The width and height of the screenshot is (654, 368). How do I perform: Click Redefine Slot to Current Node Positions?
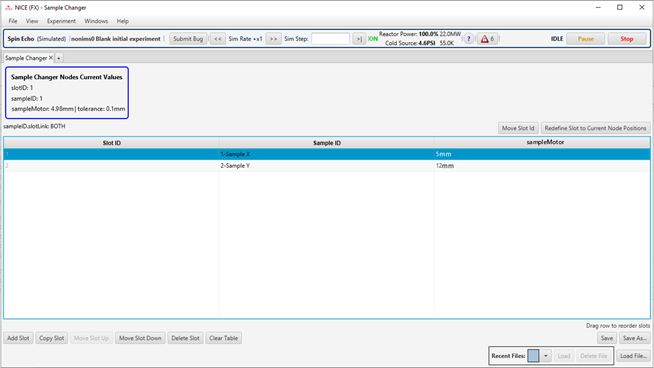pos(595,128)
